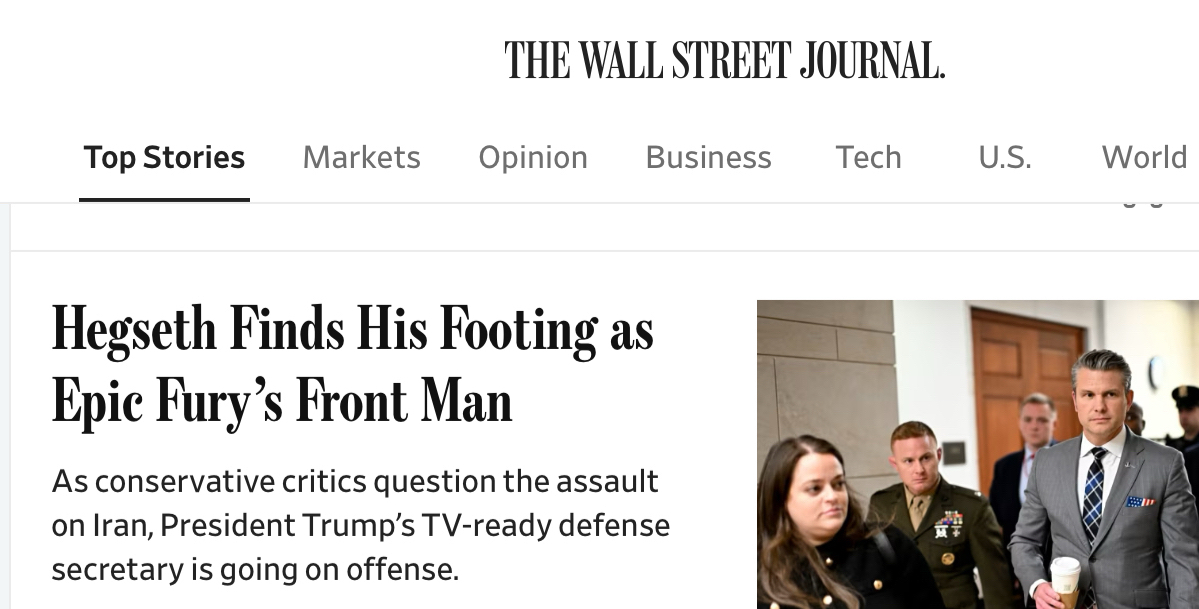The image size is (1199, 609).
Task: Open the Tech section tab
Action: coord(868,157)
